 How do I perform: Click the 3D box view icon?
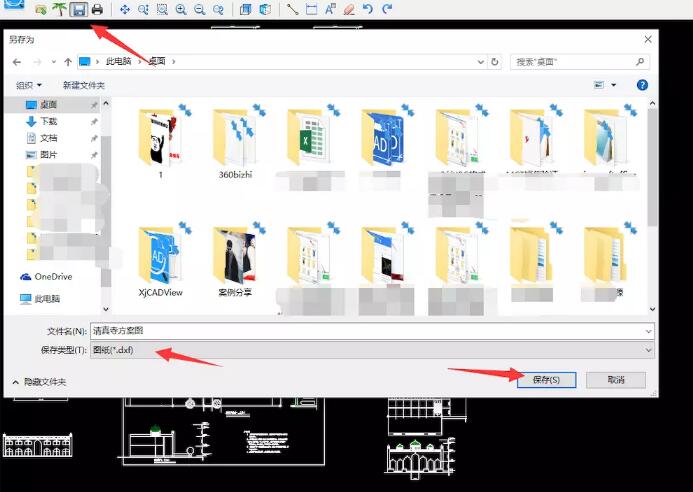tap(265, 9)
